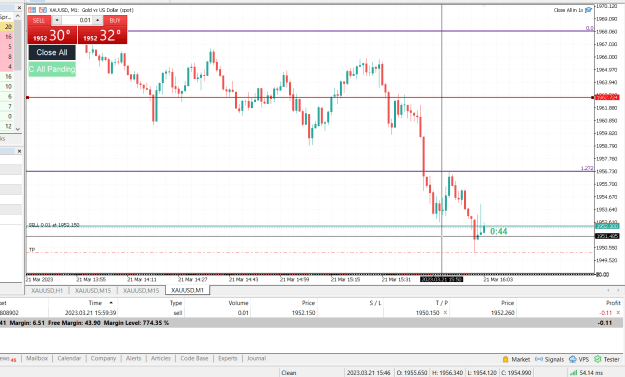Click the Close All in 1s flag icon
The width and height of the screenshot is (625, 377).
(588, 10)
